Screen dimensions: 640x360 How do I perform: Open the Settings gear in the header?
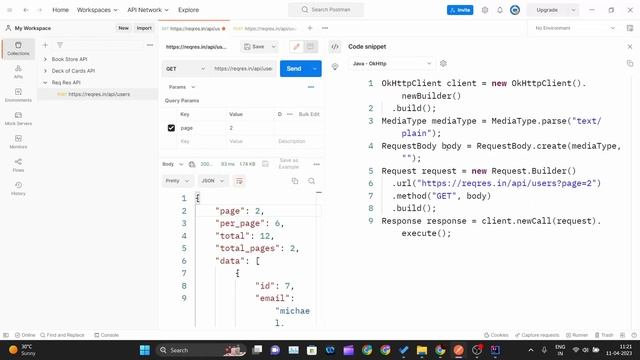point(484,10)
